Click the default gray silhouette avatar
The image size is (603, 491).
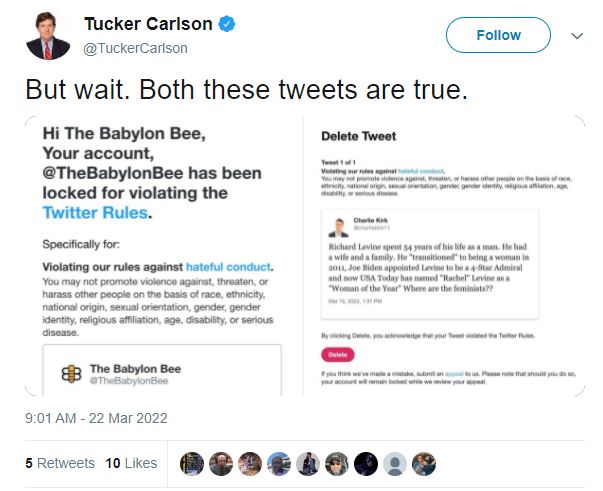395,464
